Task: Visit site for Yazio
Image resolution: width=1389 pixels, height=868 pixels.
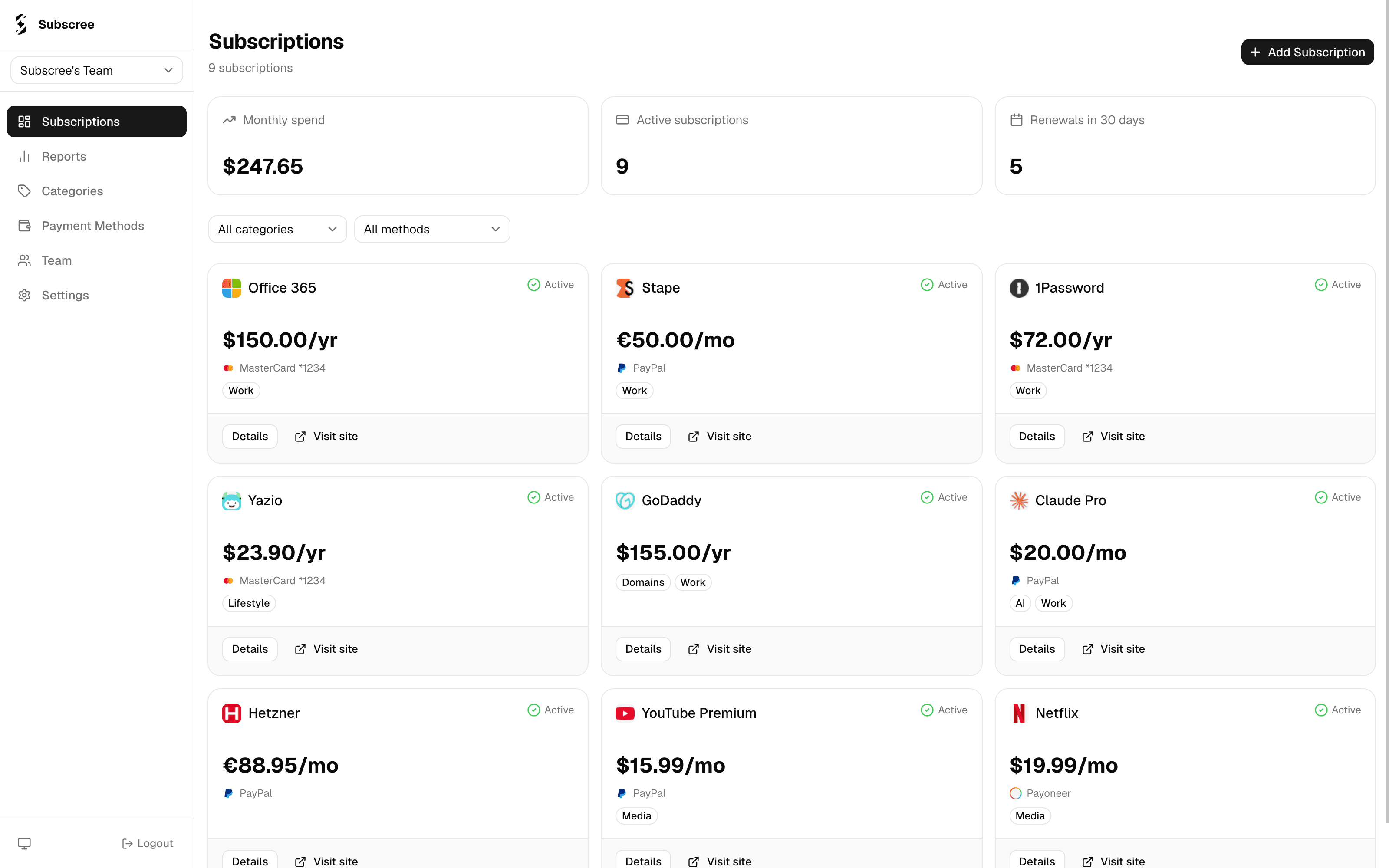Action: 326,649
